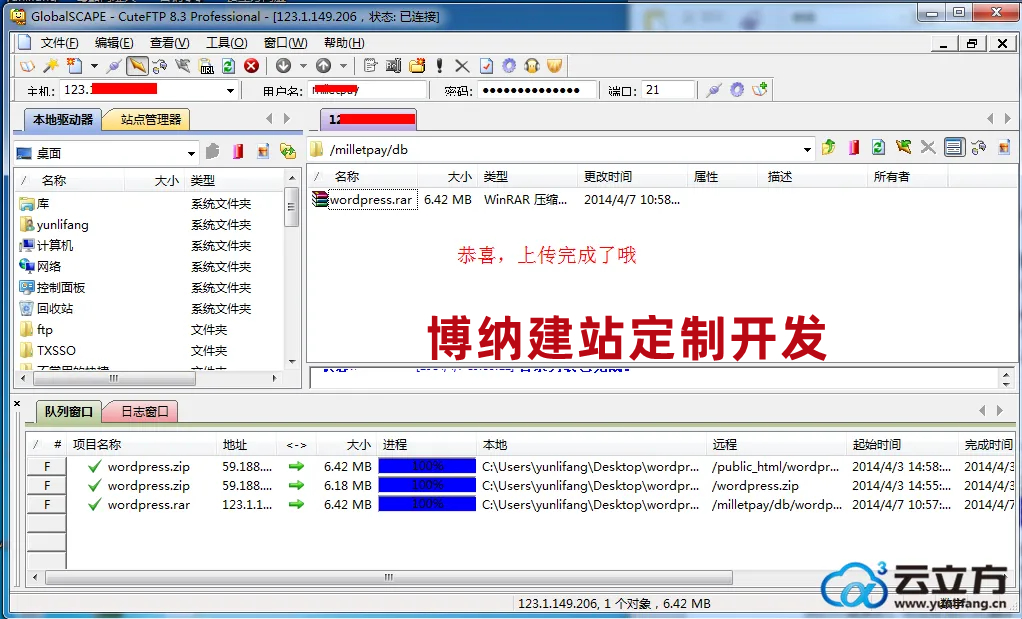Toggle the remote pane detail view button
The height and width of the screenshot is (619, 1022).
(x=953, y=148)
